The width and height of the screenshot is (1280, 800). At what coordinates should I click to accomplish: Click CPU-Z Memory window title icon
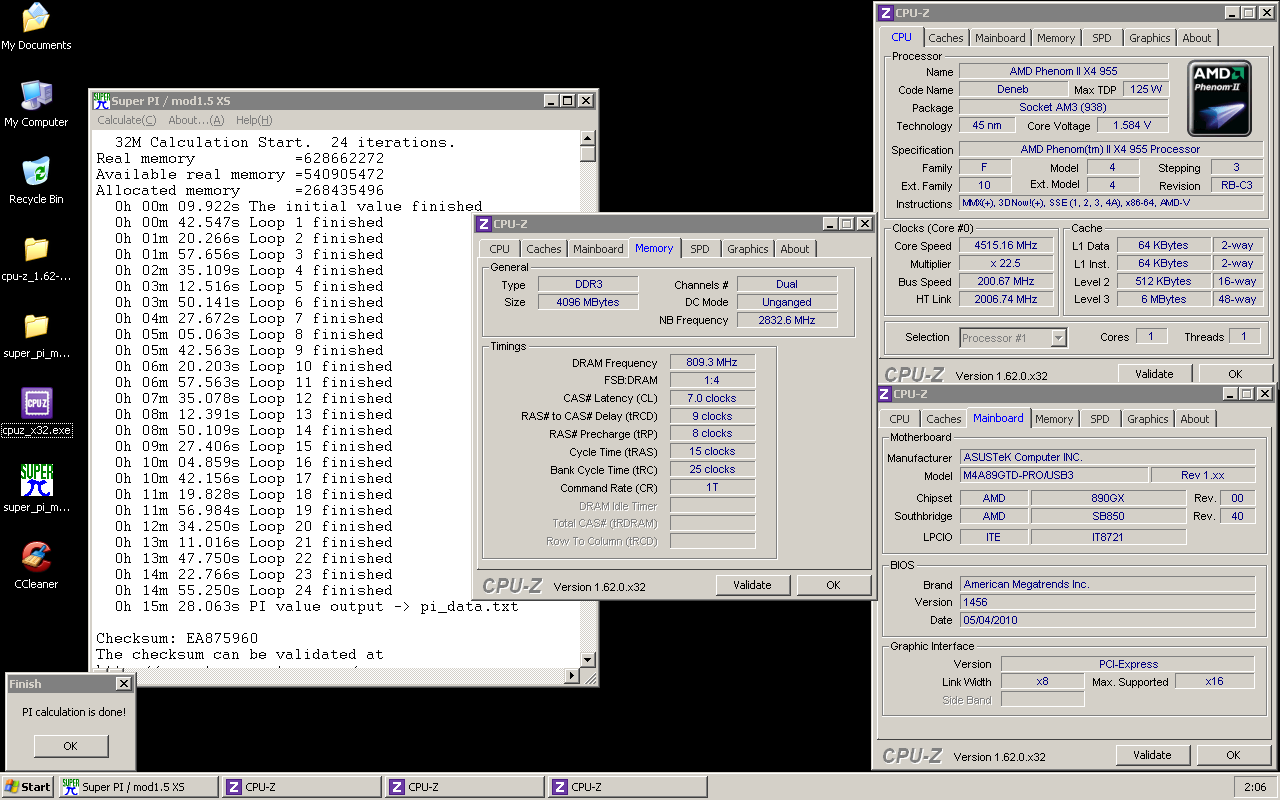coord(483,224)
